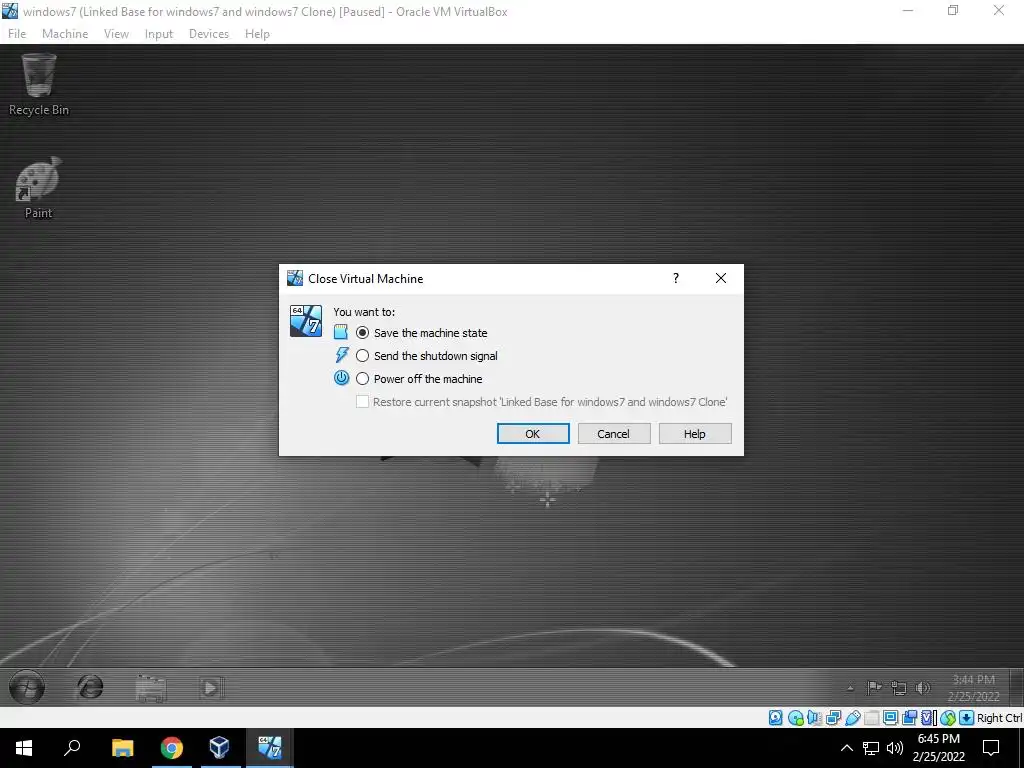Screen dimensions: 1024x768
Task: Open the Devices menu
Action: click(x=209, y=34)
